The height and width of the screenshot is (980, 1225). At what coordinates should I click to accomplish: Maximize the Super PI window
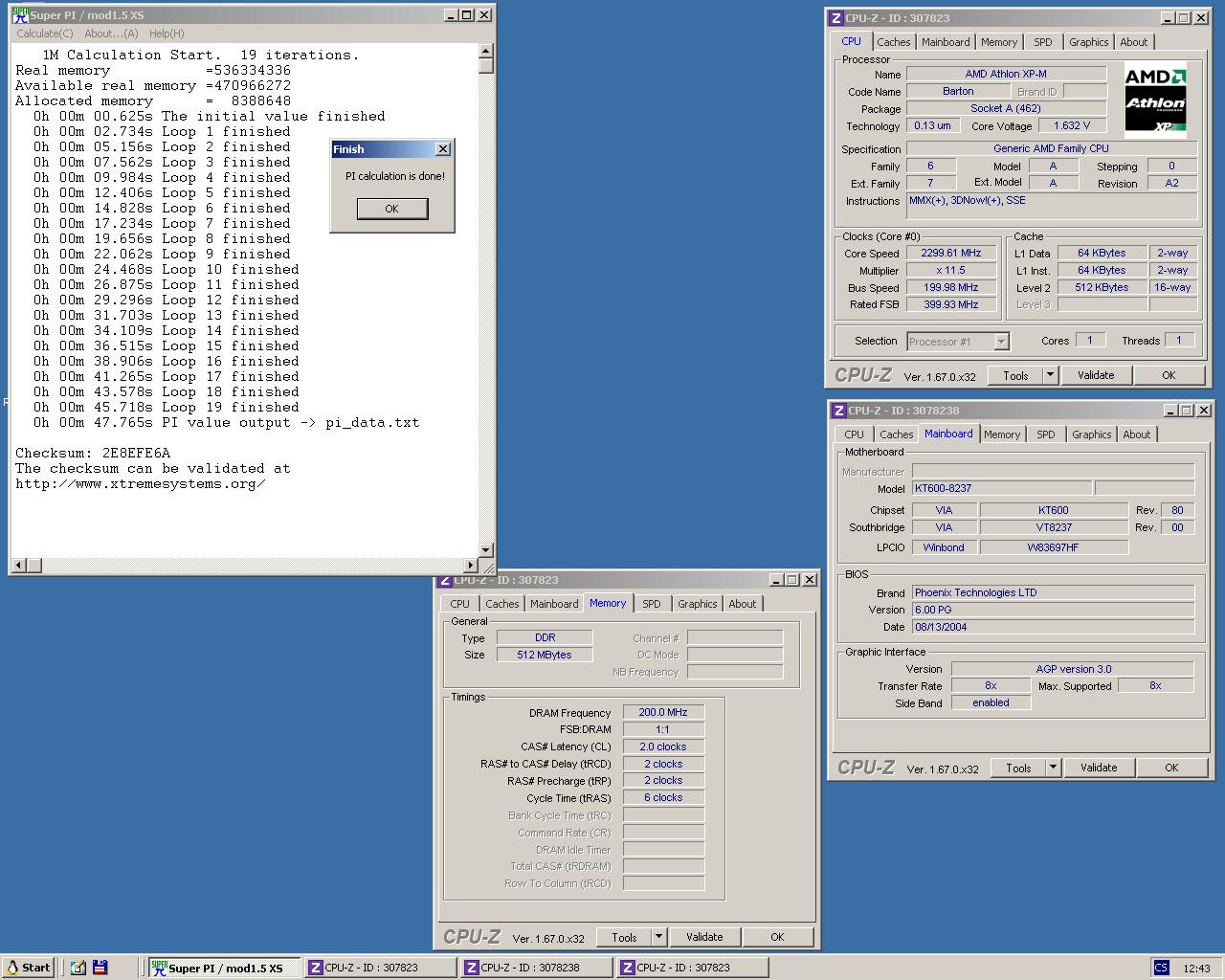click(x=466, y=15)
